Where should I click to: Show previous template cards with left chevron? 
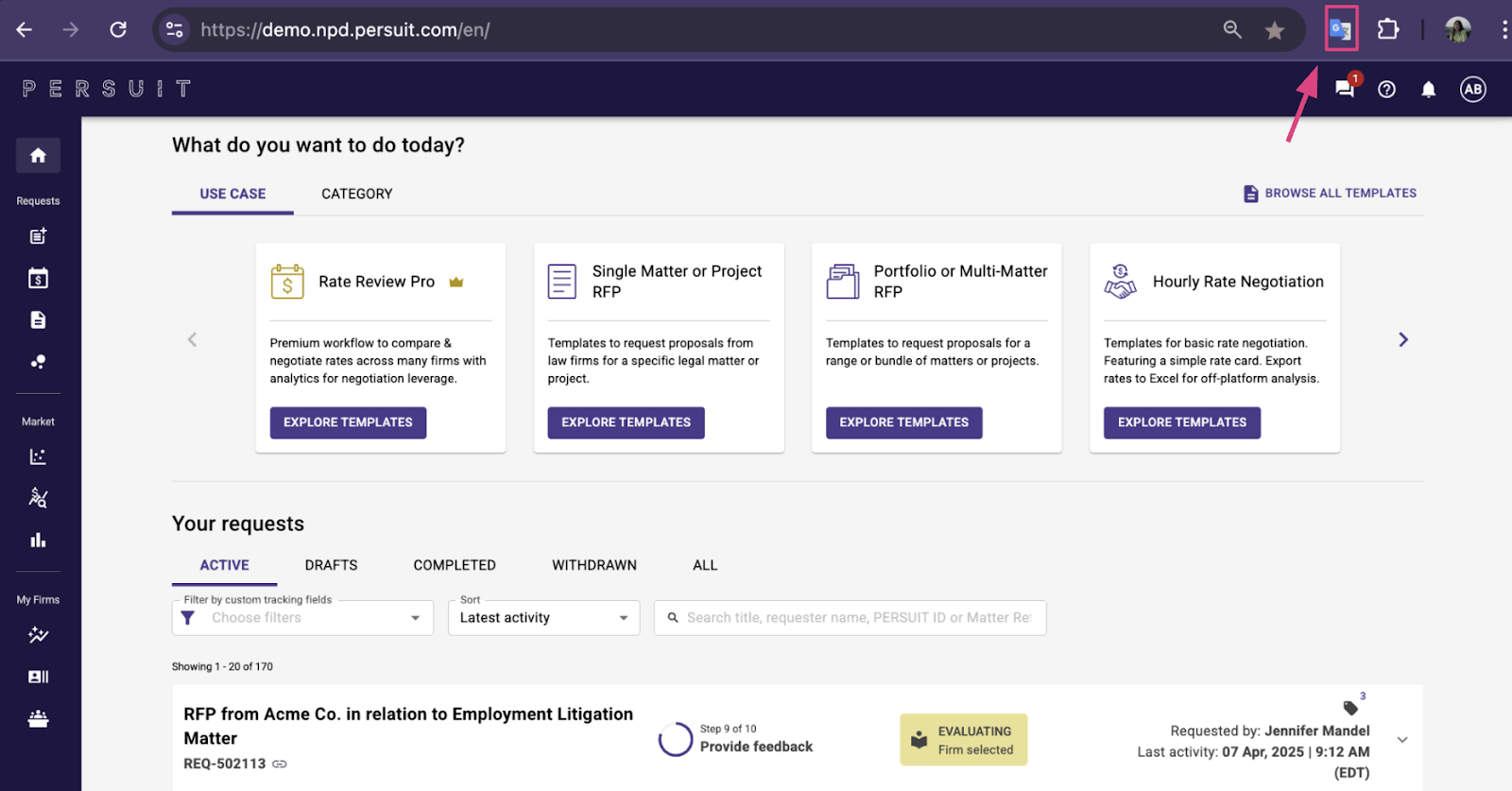[192, 339]
